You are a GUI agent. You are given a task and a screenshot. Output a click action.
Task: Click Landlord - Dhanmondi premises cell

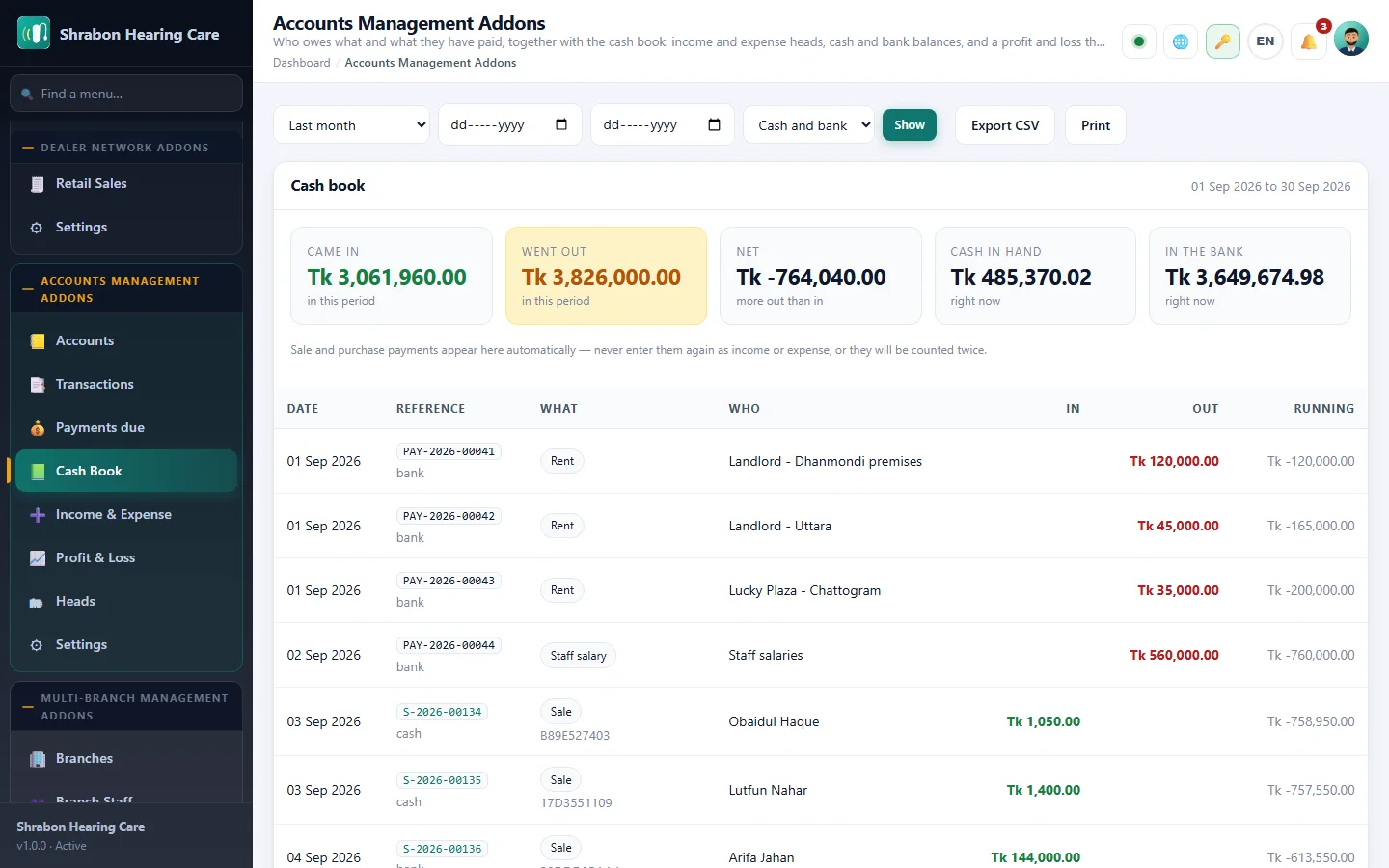point(825,461)
